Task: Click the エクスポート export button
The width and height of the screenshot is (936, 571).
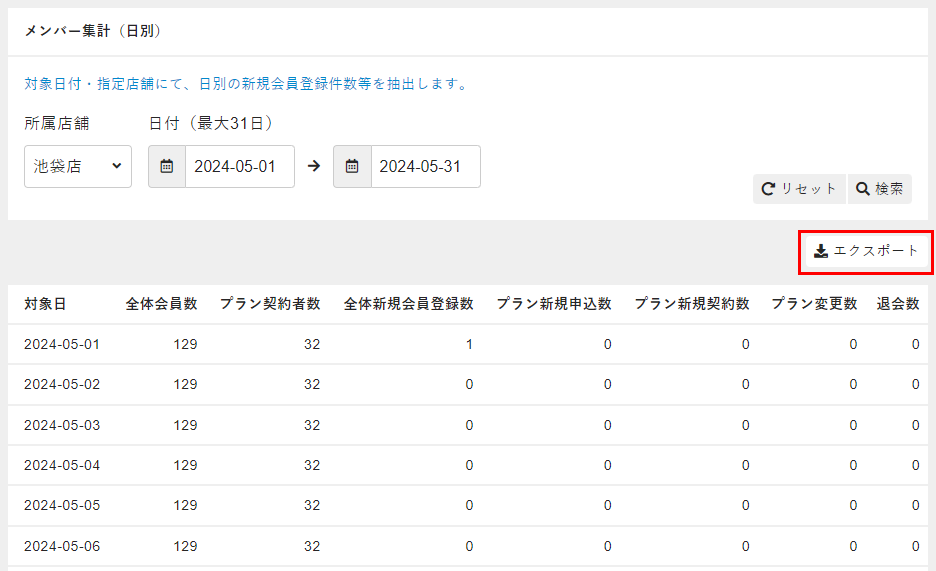Action: [866, 251]
